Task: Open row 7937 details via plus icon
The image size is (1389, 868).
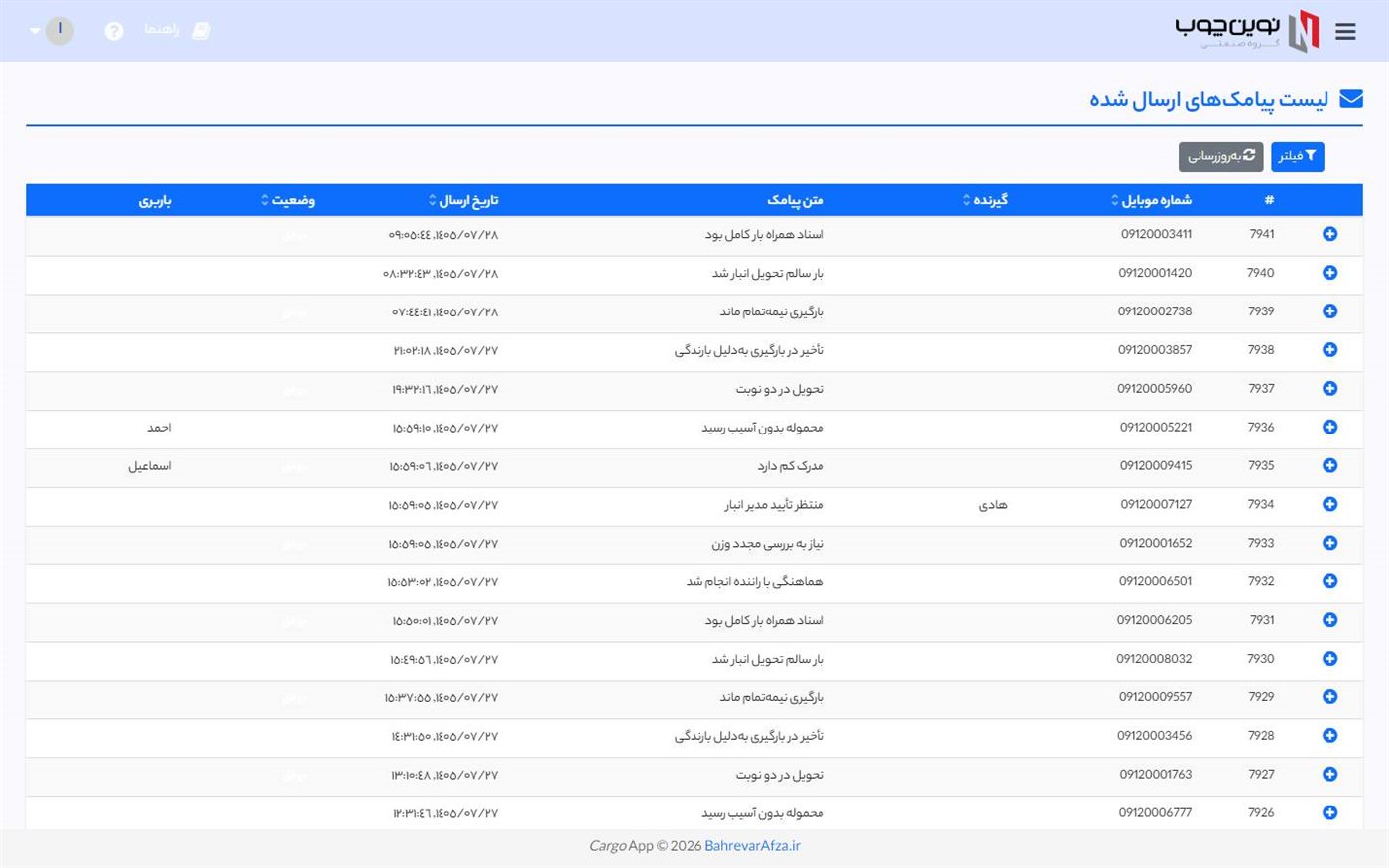Action: pyautogui.click(x=1329, y=389)
